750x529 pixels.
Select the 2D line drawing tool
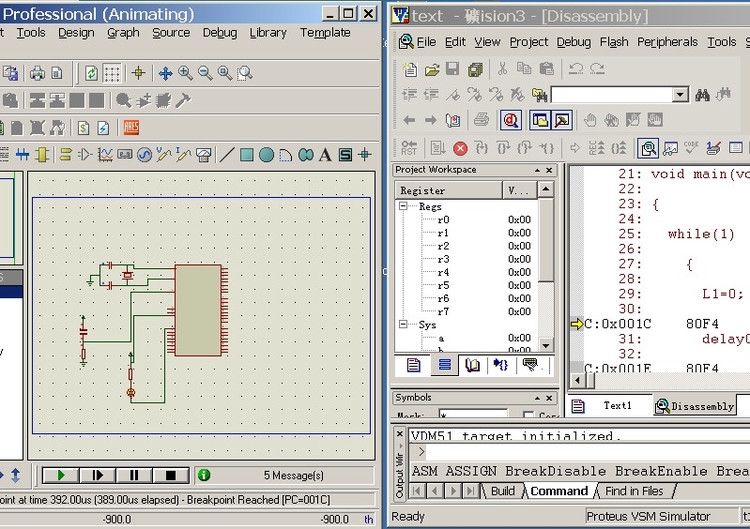click(227, 155)
